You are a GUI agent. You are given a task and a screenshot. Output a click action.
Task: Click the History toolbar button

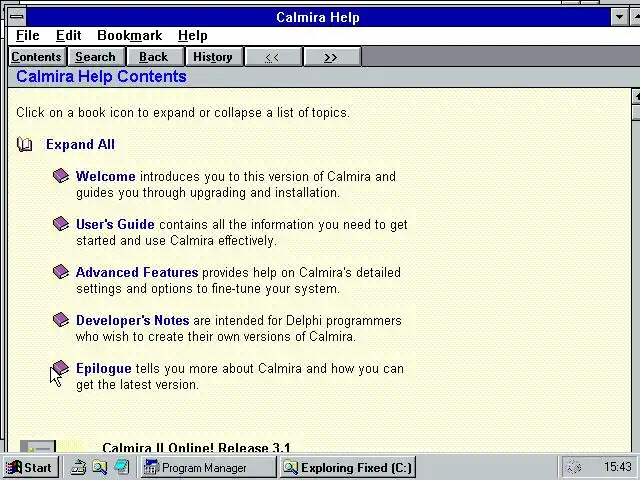click(213, 57)
